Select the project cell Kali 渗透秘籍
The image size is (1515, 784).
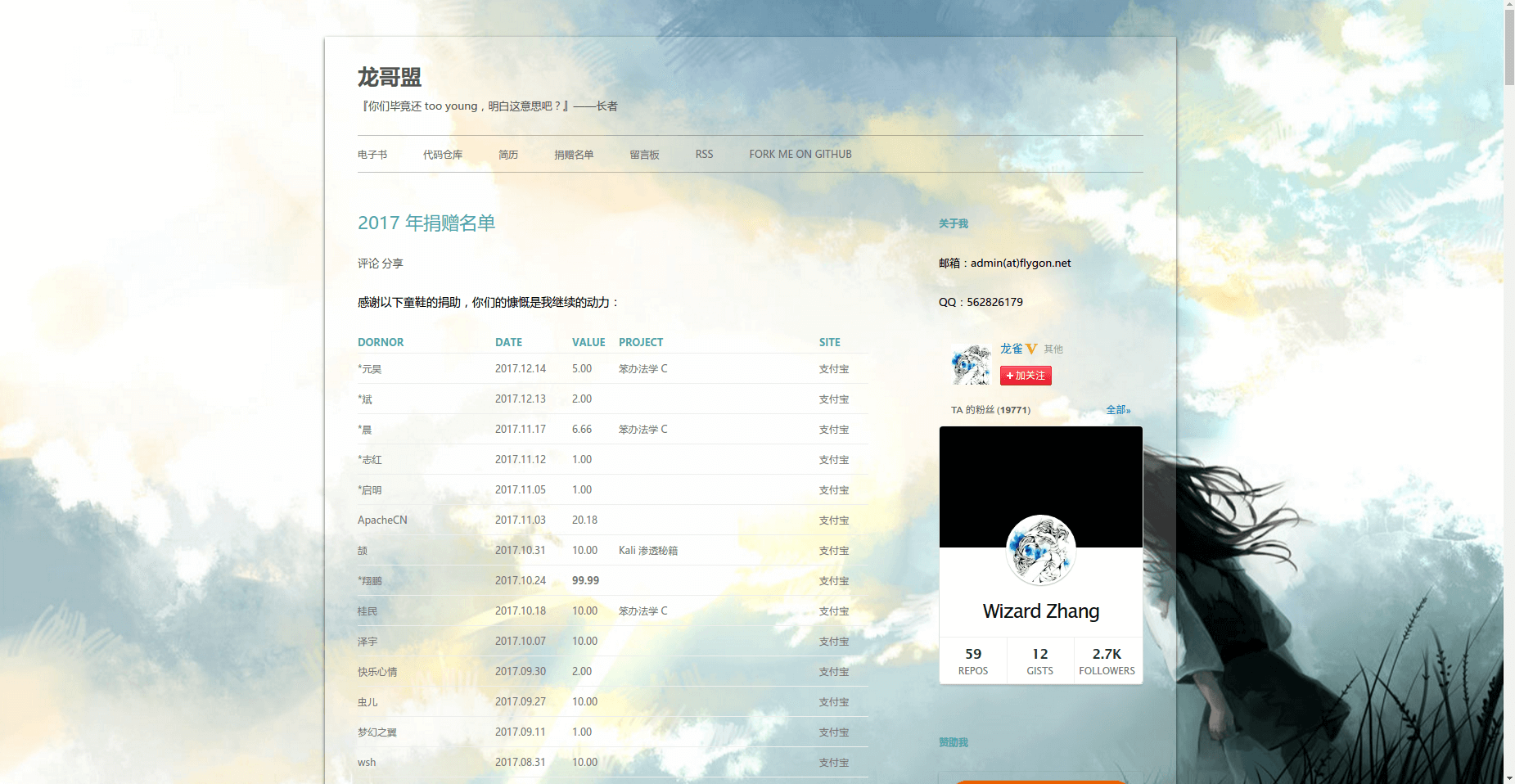click(648, 550)
